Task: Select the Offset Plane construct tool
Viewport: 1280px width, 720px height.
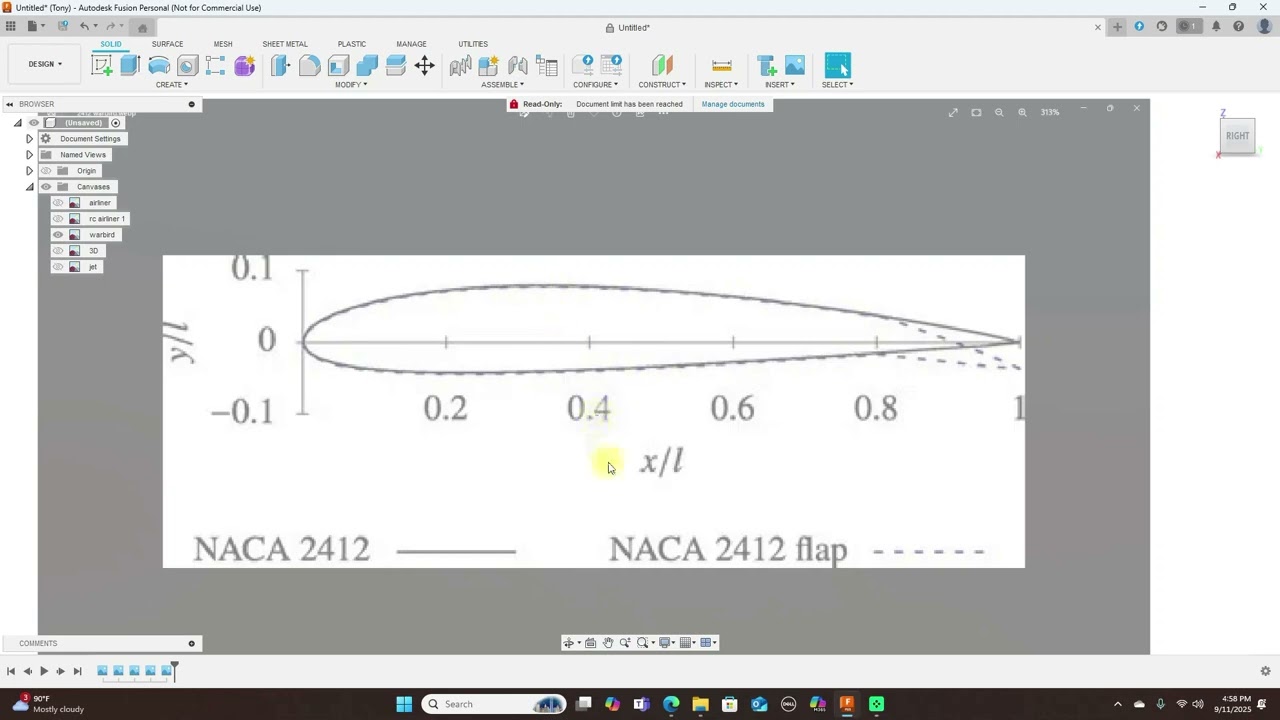Action: pos(662,66)
